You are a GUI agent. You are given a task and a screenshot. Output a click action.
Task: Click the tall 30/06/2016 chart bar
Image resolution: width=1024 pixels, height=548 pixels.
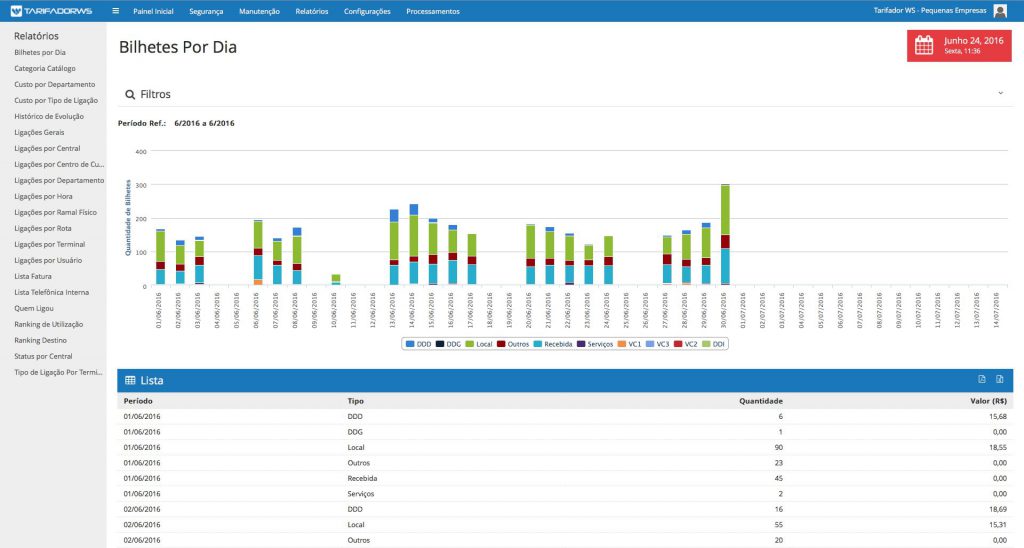tap(725, 235)
